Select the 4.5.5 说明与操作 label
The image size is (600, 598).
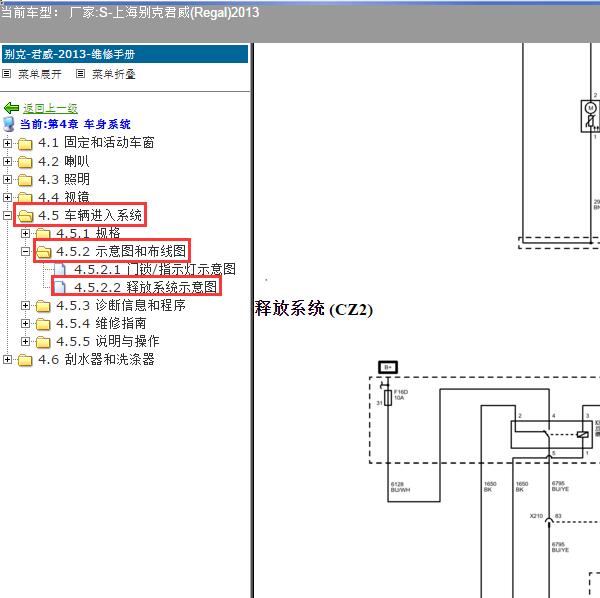[x=108, y=341]
